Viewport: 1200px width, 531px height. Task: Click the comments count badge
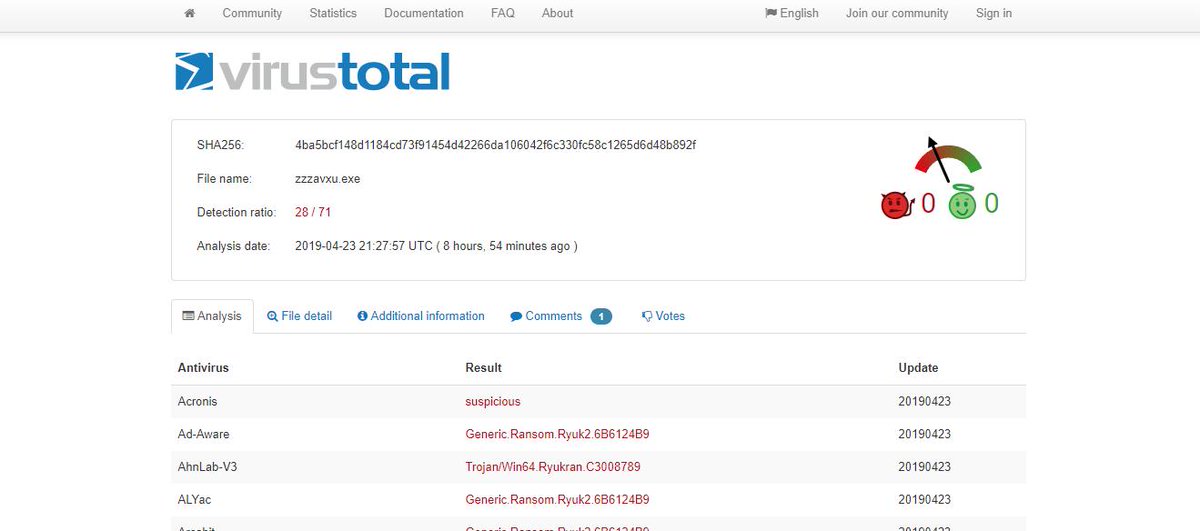[601, 316]
